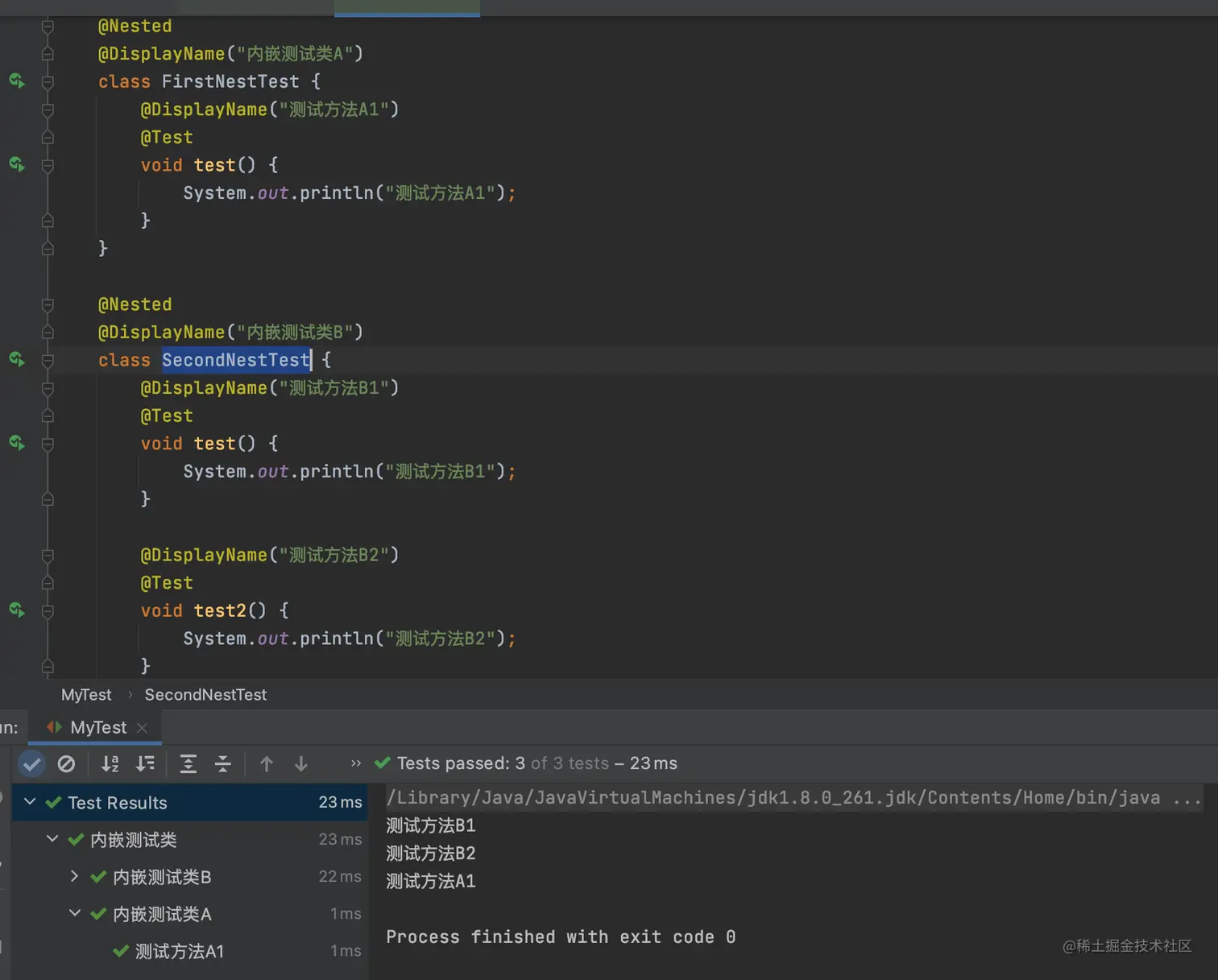Click the 22 ms duration of 内嵌测试类B

(x=340, y=876)
